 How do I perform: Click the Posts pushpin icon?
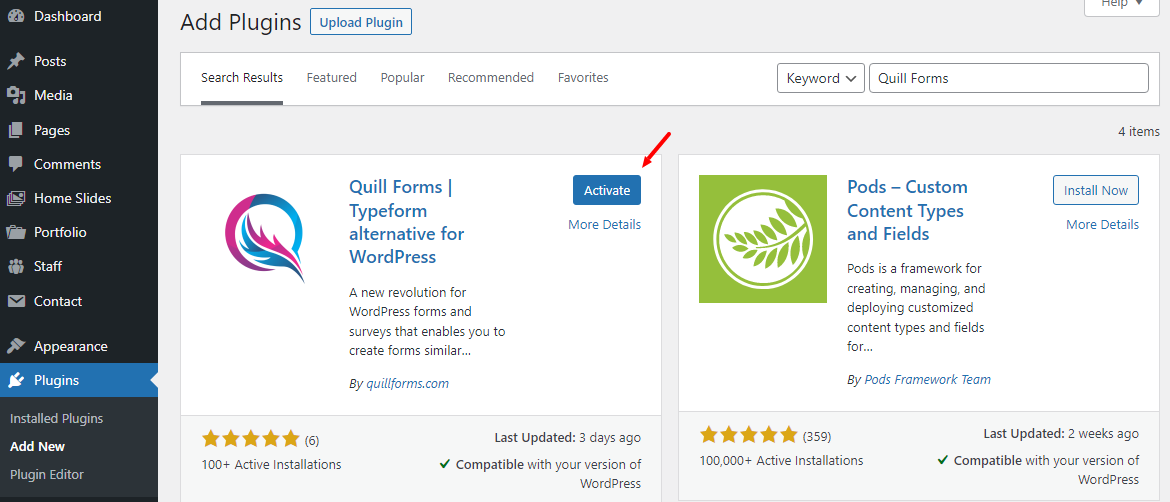tap(16, 61)
